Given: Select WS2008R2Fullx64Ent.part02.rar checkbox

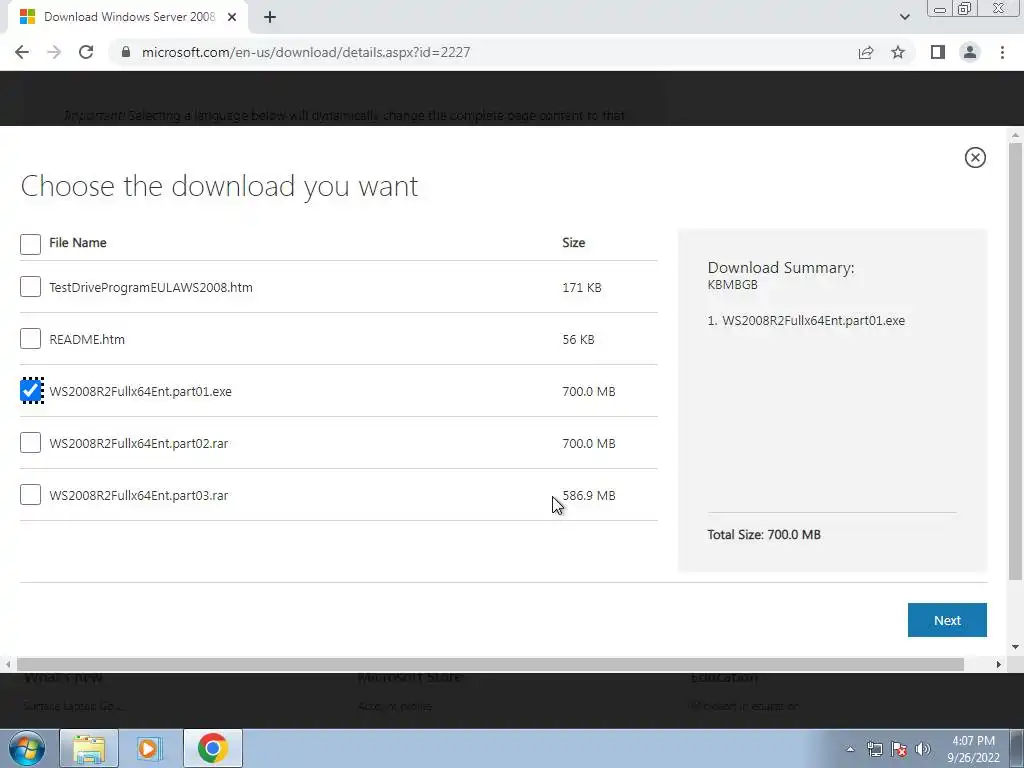Looking at the screenshot, I should pyautogui.click(x=31, y=443).
